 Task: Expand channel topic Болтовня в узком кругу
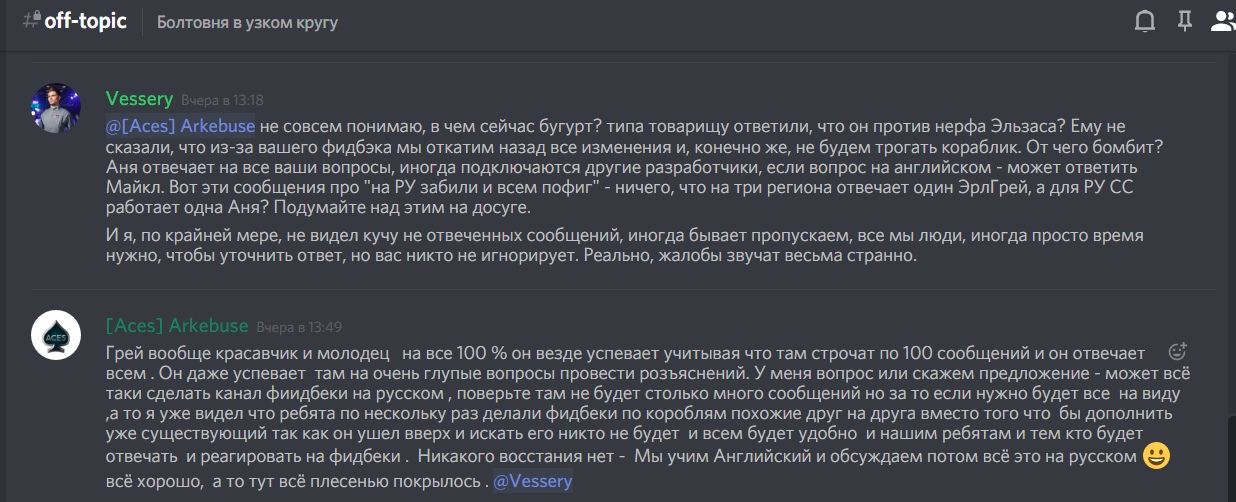pos(247,22)
